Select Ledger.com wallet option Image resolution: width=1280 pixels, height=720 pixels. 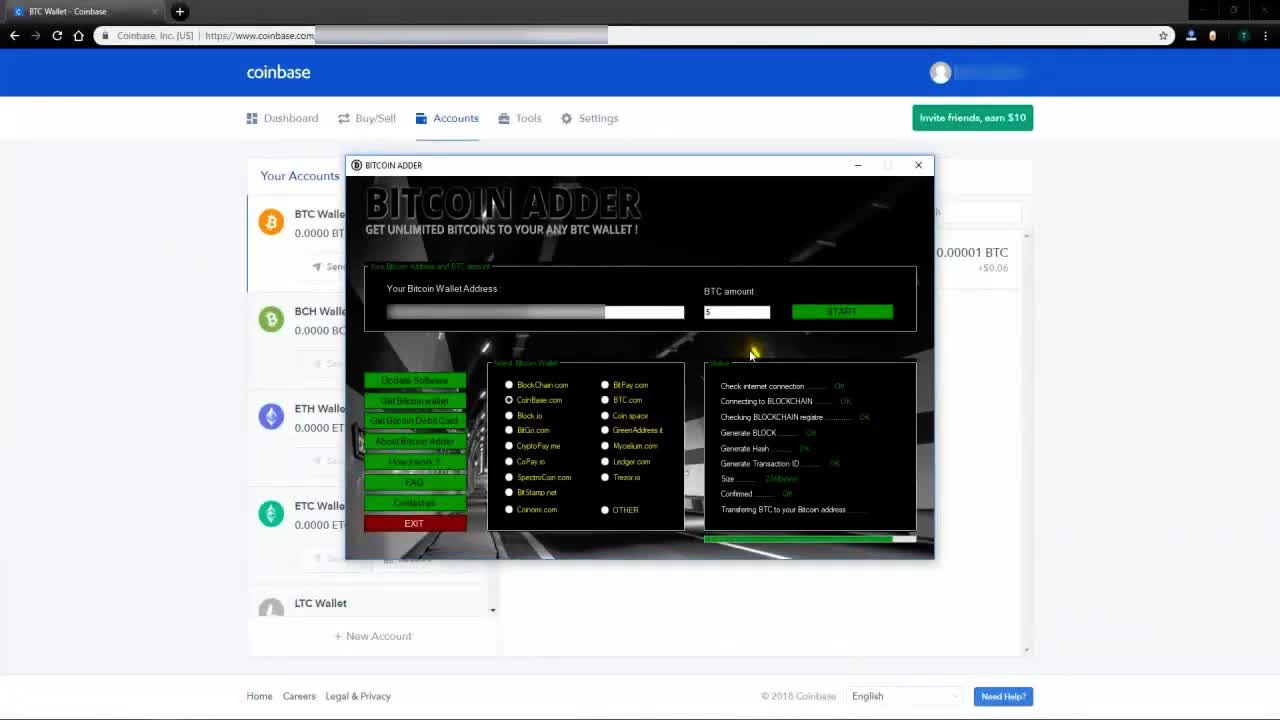[605, 462]
